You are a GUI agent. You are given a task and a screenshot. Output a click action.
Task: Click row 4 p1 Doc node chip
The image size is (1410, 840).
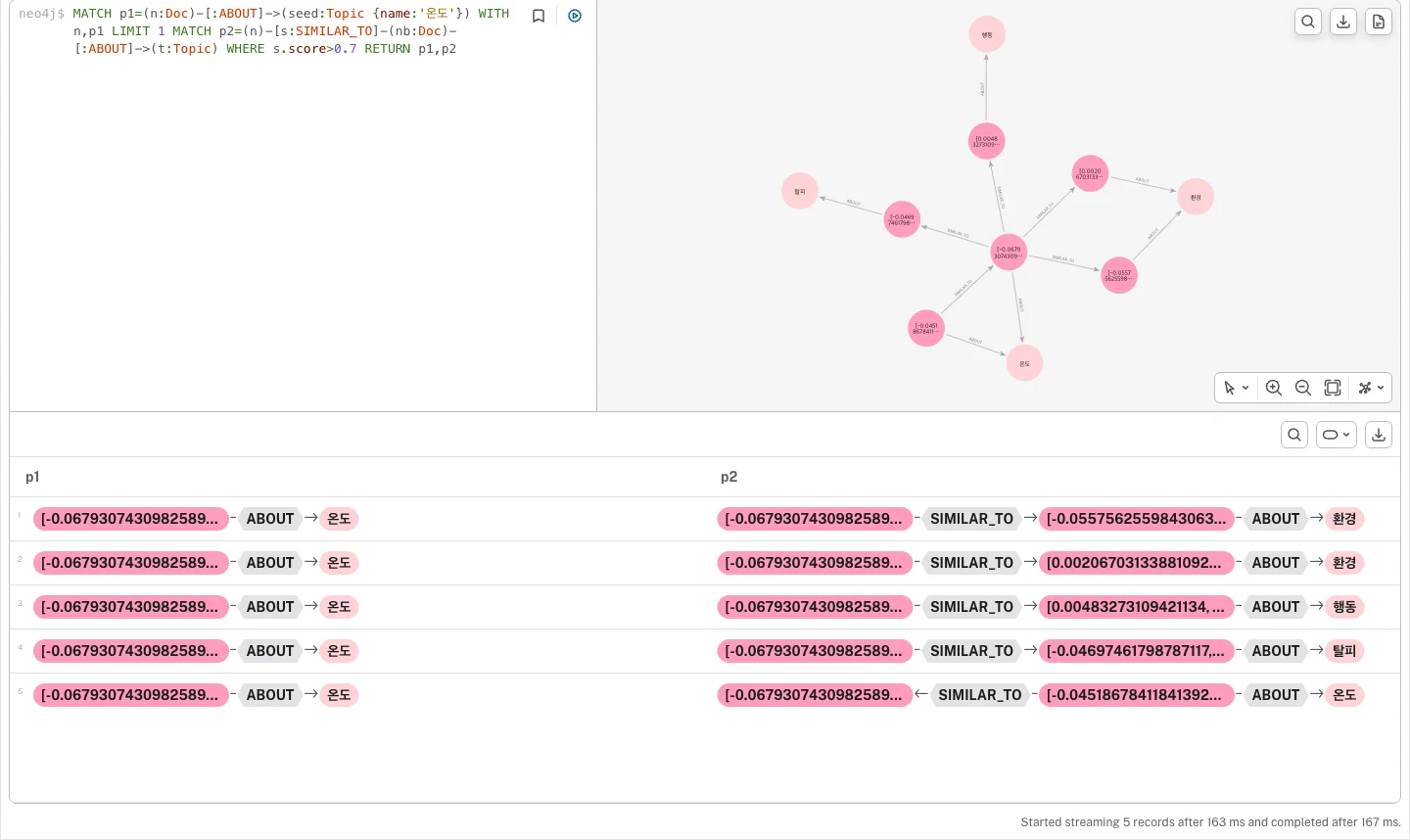(130, 651)
